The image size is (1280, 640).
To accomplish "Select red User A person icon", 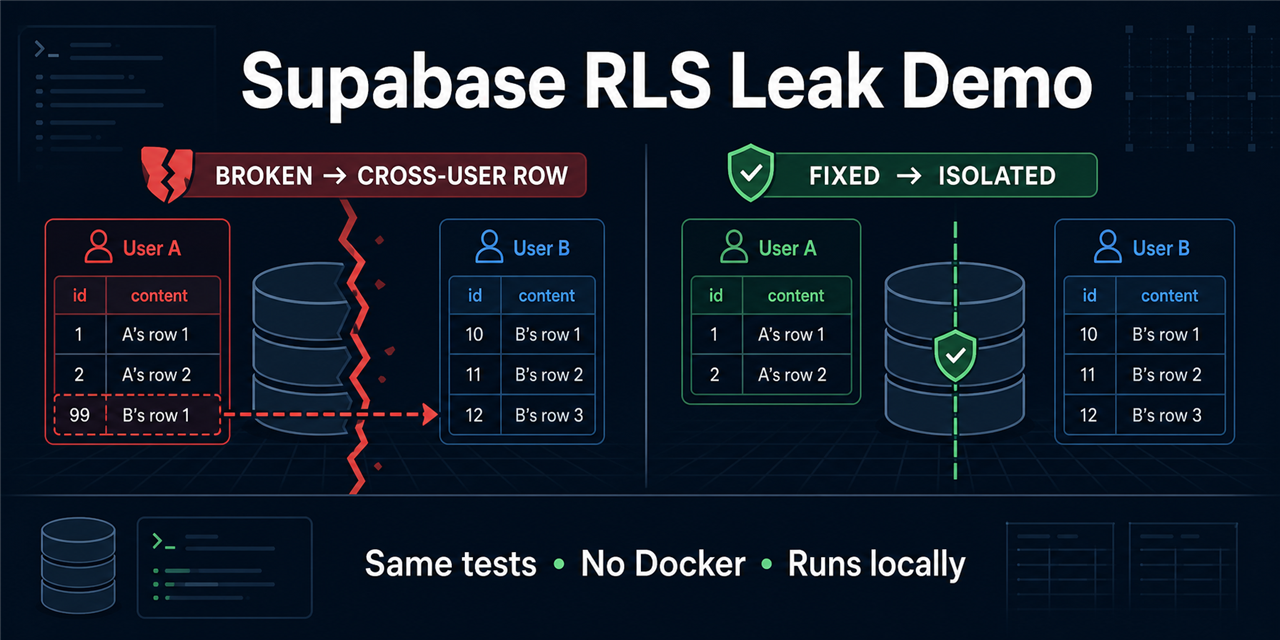I will coord(99,247).
